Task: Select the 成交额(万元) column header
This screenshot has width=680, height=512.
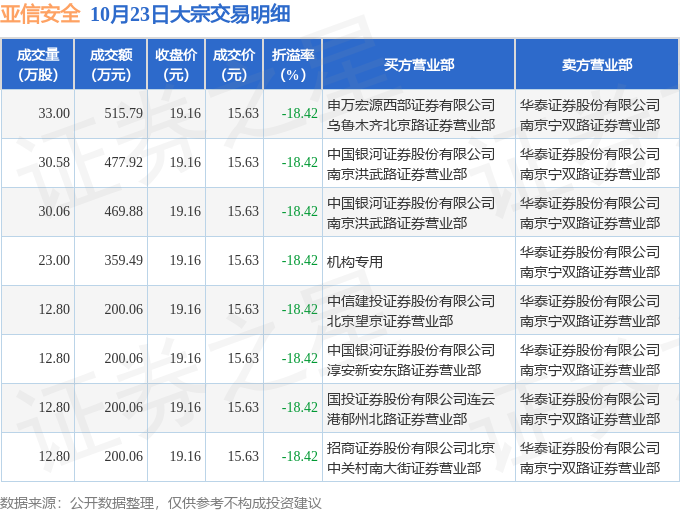Action: tap(111, 65)
